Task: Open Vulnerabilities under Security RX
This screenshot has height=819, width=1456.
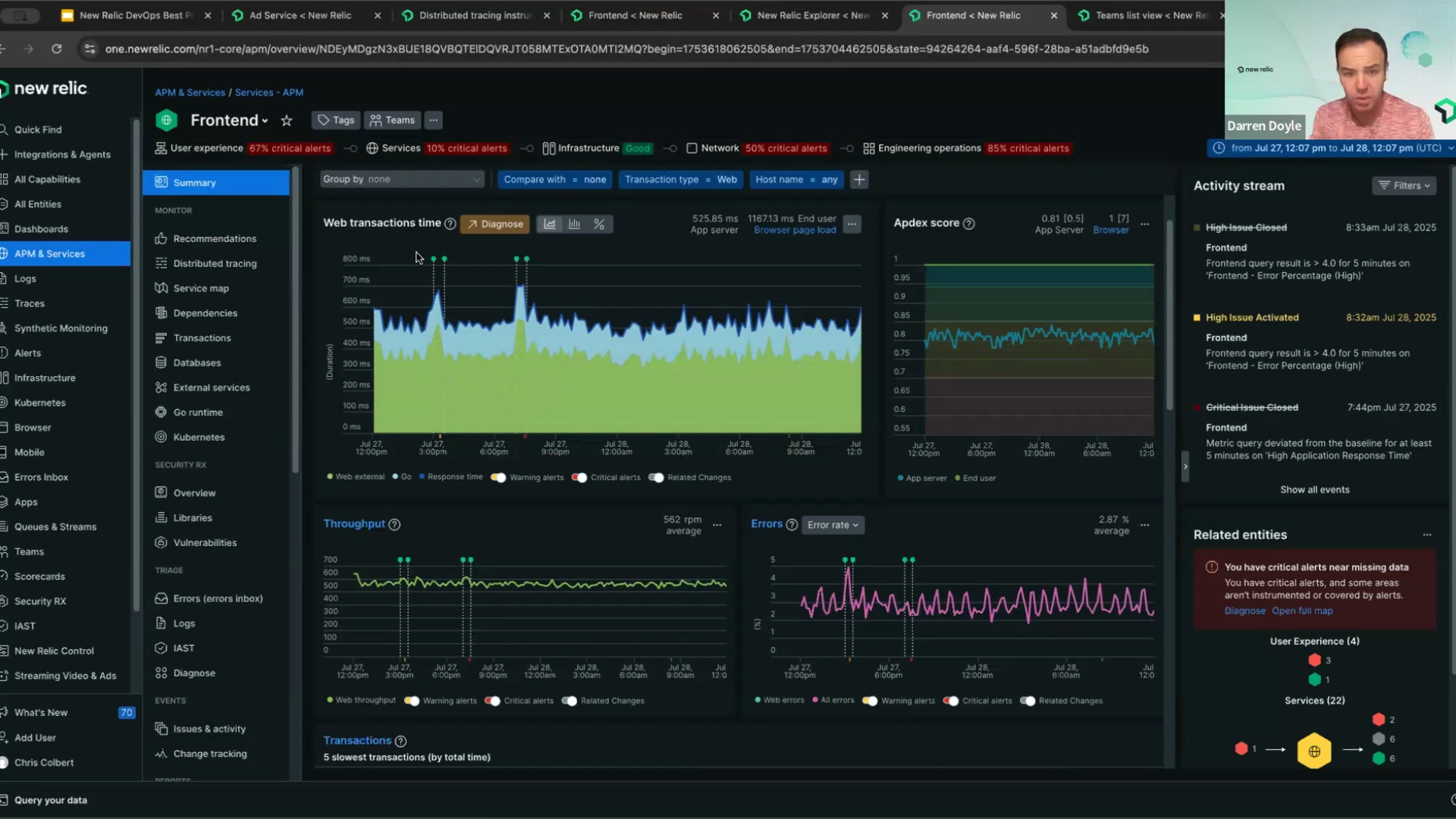Action: tap(205, 543)
